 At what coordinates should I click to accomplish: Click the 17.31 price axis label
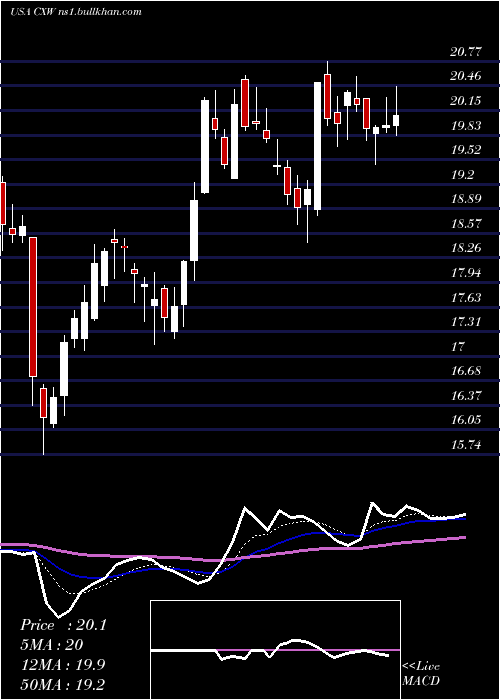466,322
